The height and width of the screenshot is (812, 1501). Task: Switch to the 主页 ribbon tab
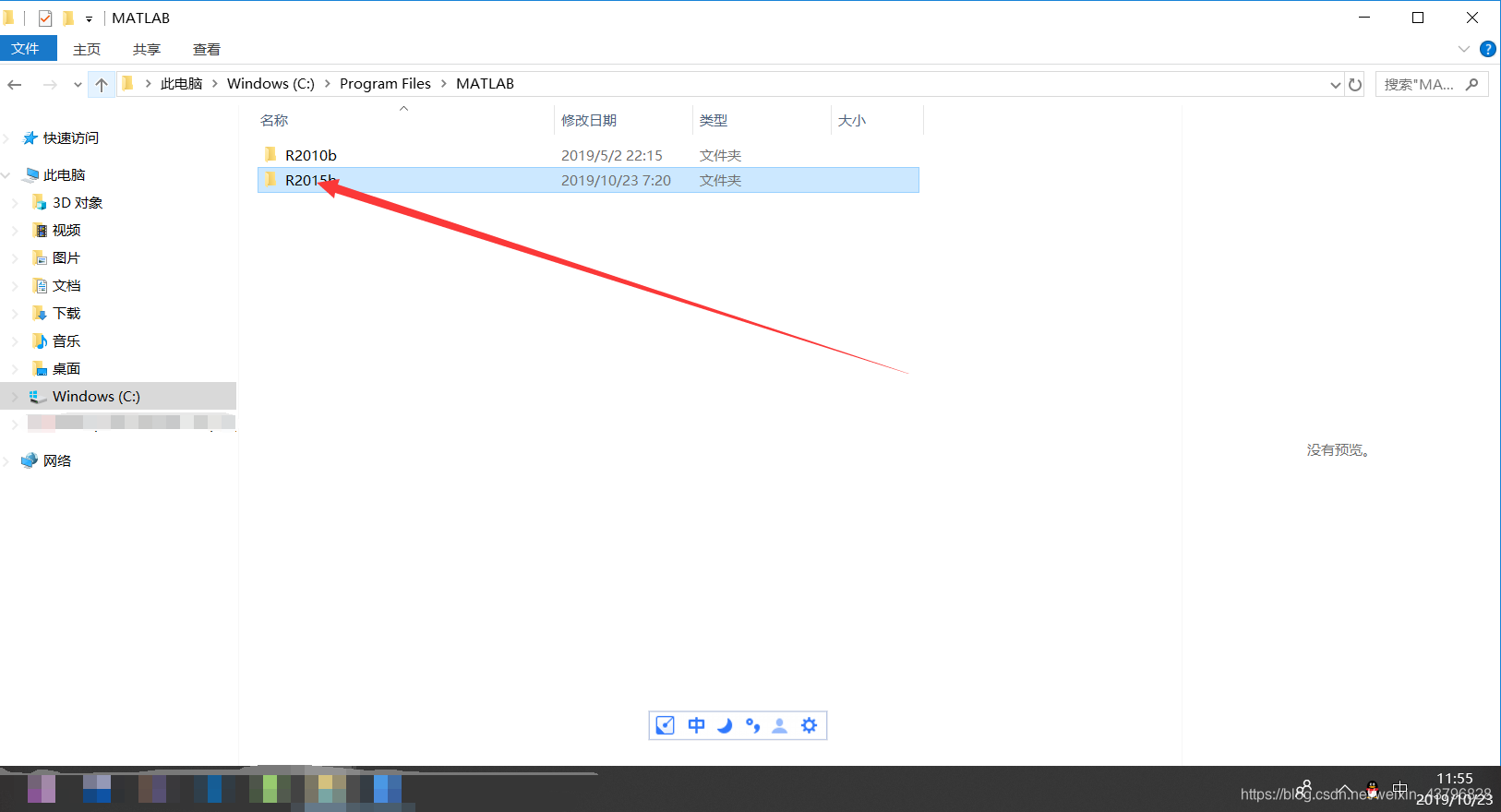(x=87, y=49)
